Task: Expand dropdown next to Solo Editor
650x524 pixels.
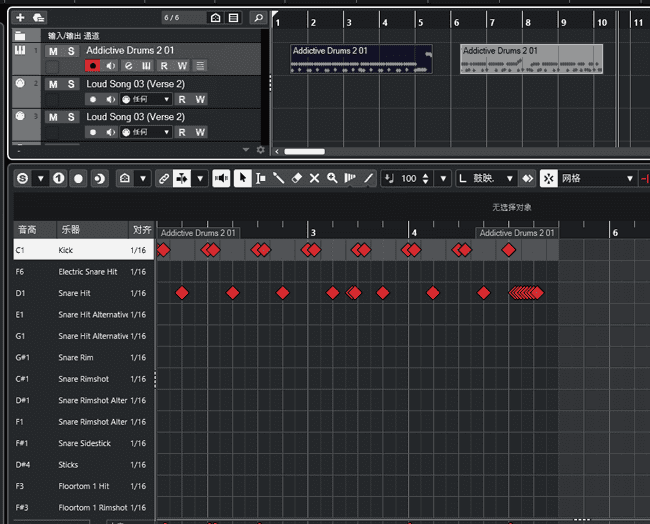Action: click(x=41, y=179)
